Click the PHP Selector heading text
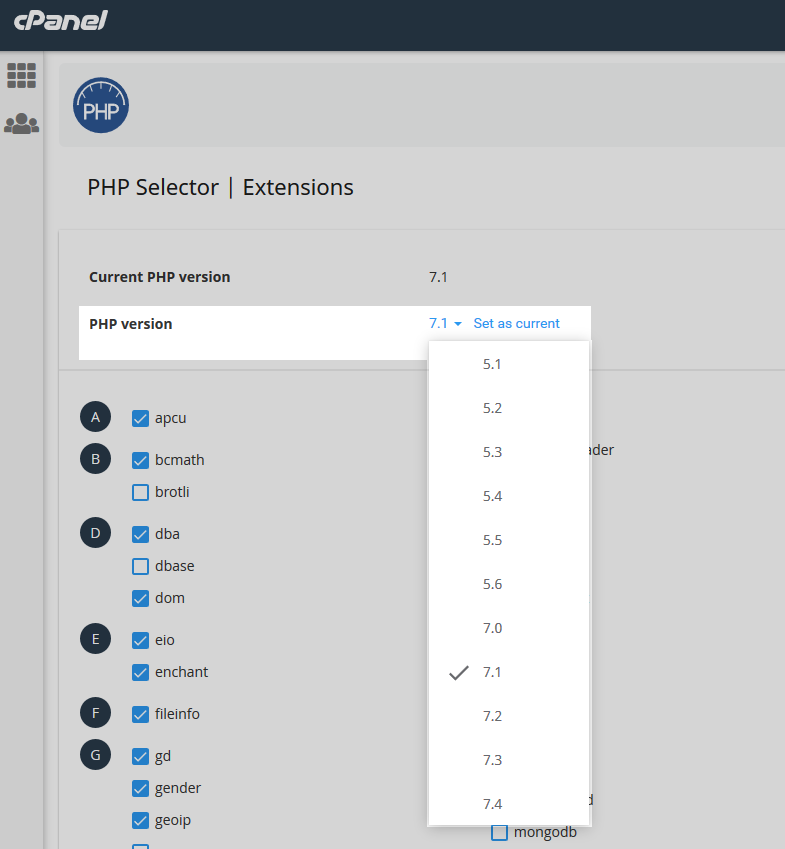 pyautogui.click(x=153, y=187)
